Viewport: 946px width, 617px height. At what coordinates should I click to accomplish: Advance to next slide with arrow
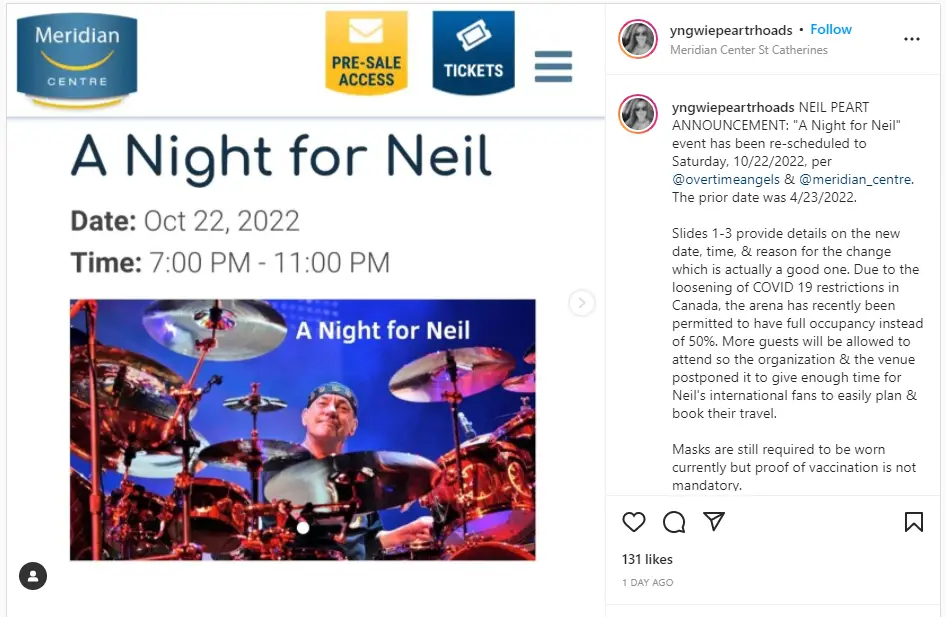[582, 303]
